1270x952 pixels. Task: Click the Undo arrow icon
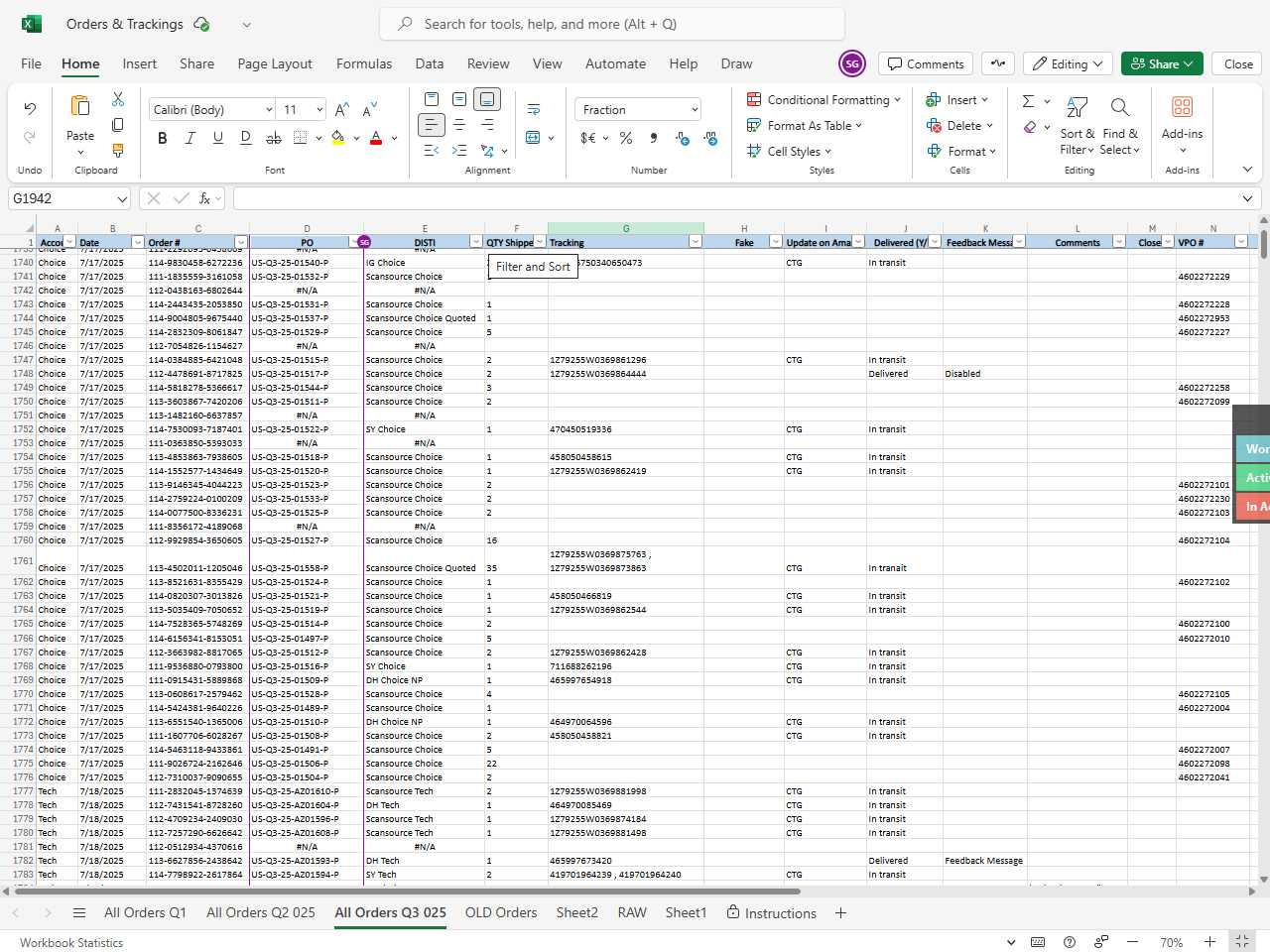tap(30, 108)
